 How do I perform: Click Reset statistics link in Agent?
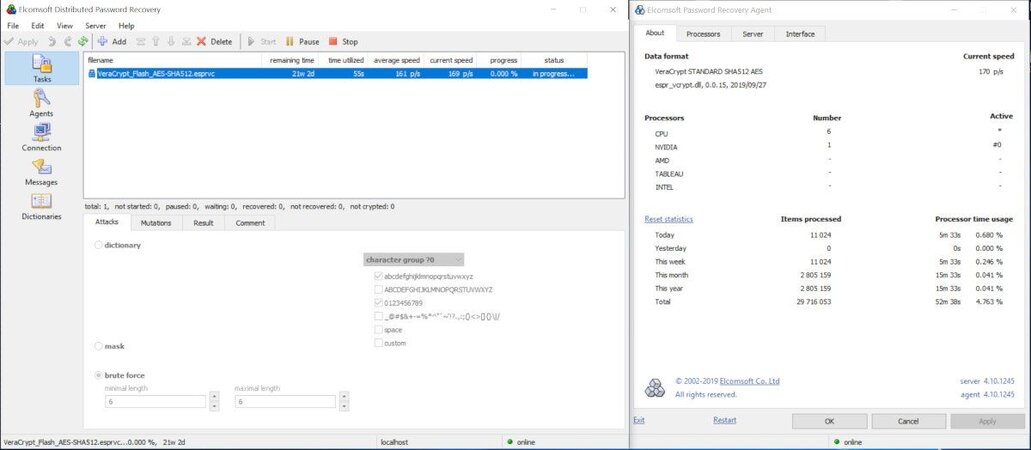[669, 219]
